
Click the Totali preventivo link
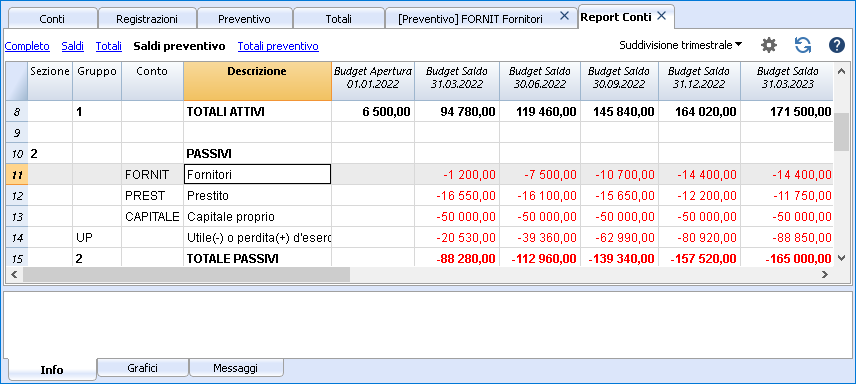(278, 46)
